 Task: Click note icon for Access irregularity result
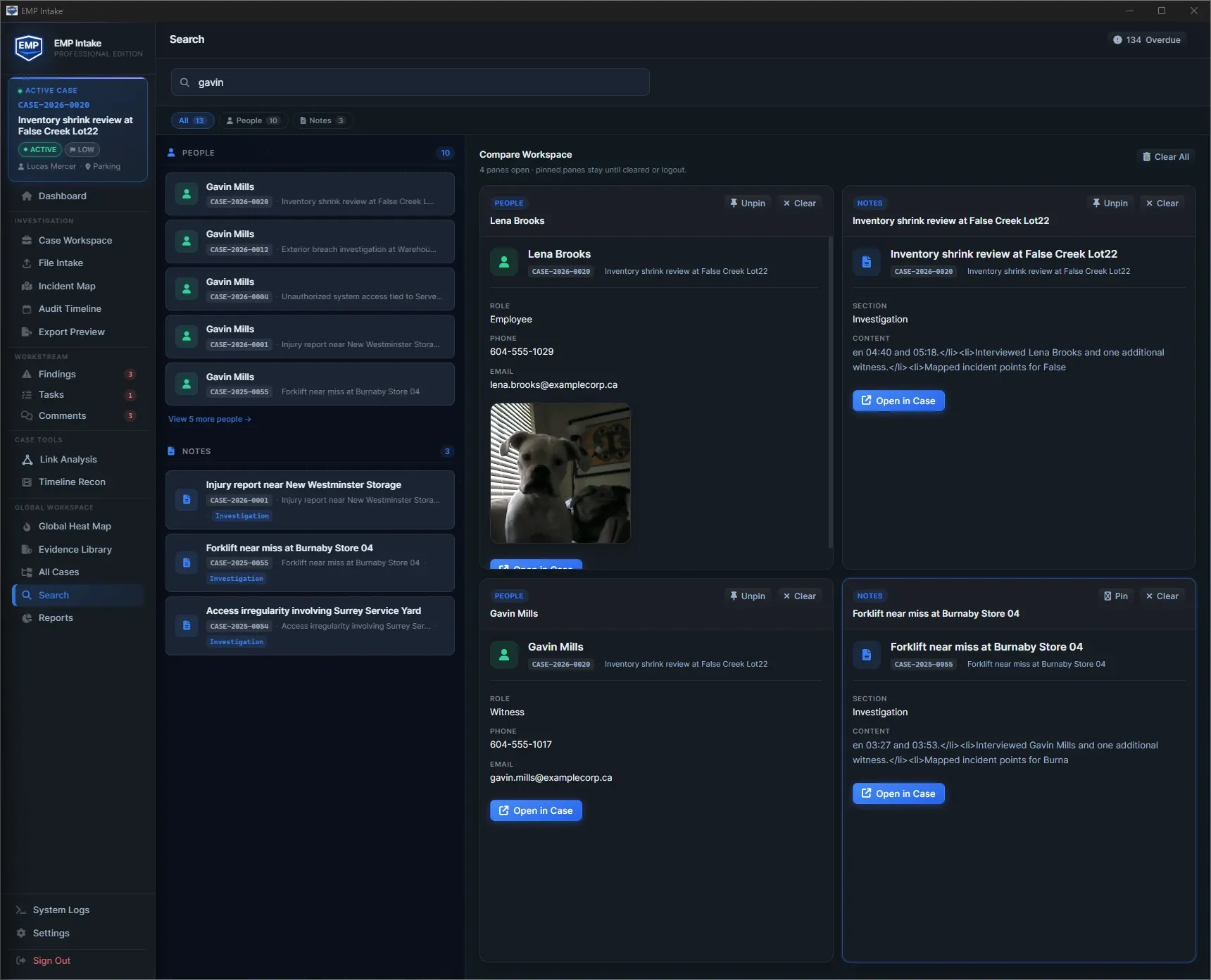pyautogui.click(x=187, y=626)
